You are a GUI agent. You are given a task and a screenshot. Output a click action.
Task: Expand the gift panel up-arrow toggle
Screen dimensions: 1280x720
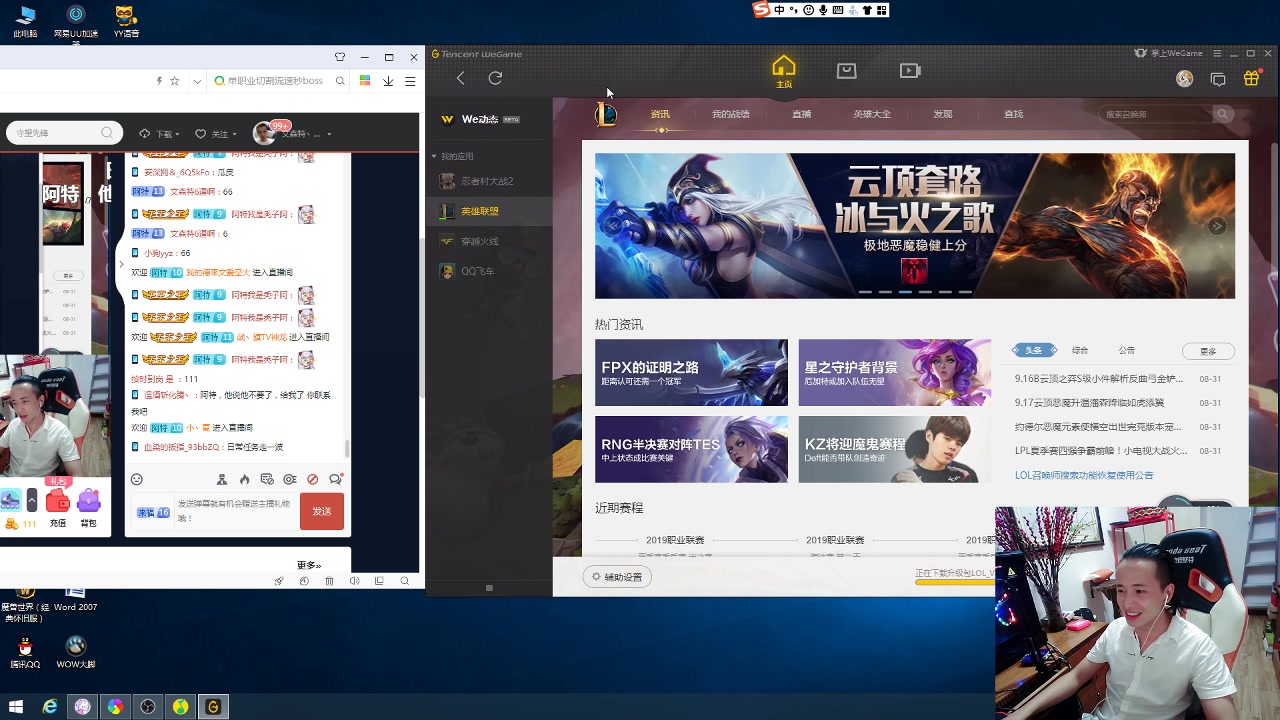[31, 500]
